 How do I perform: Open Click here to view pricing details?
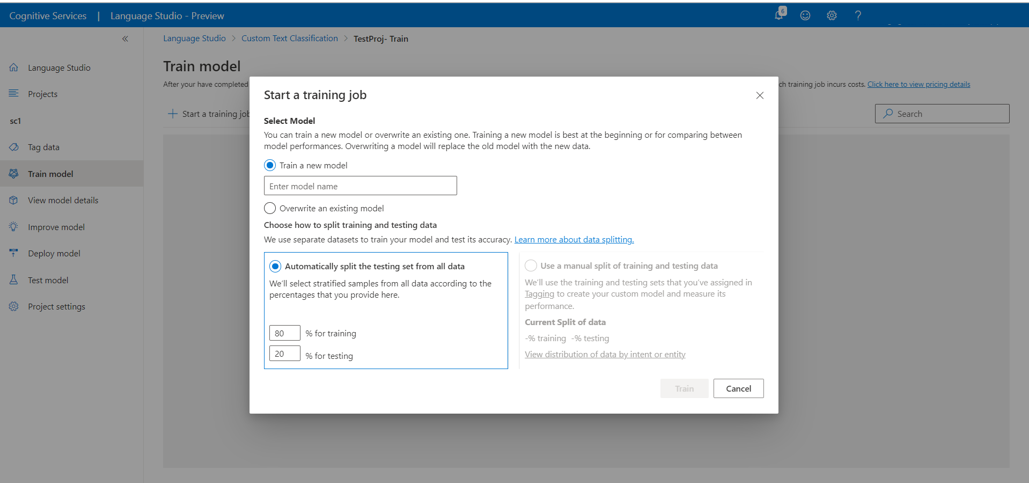coord(919,84)
